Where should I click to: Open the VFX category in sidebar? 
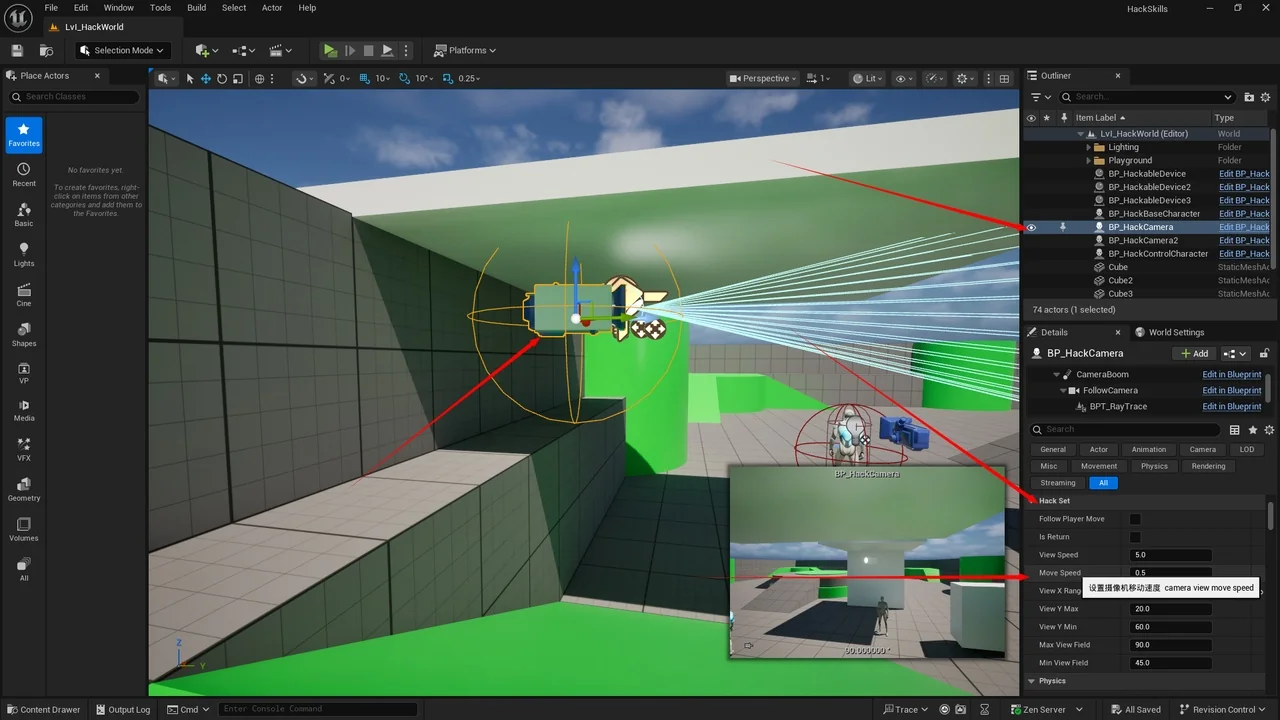pos(24,449)
